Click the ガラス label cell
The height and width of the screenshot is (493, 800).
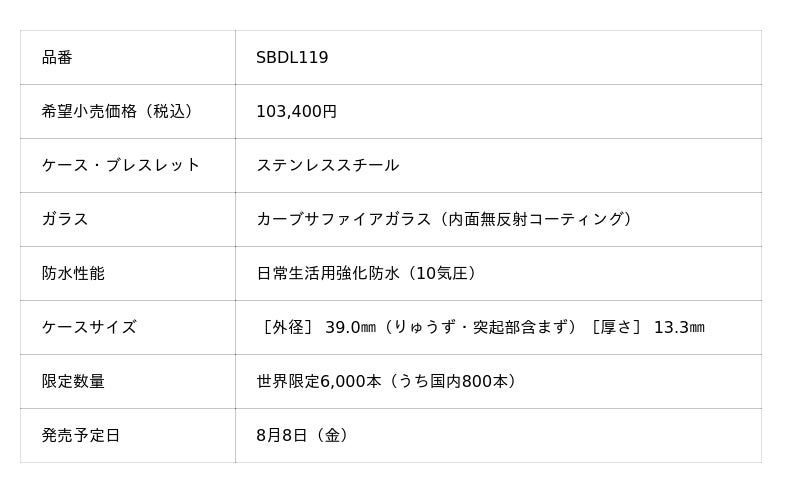click(x=65, y=220)
